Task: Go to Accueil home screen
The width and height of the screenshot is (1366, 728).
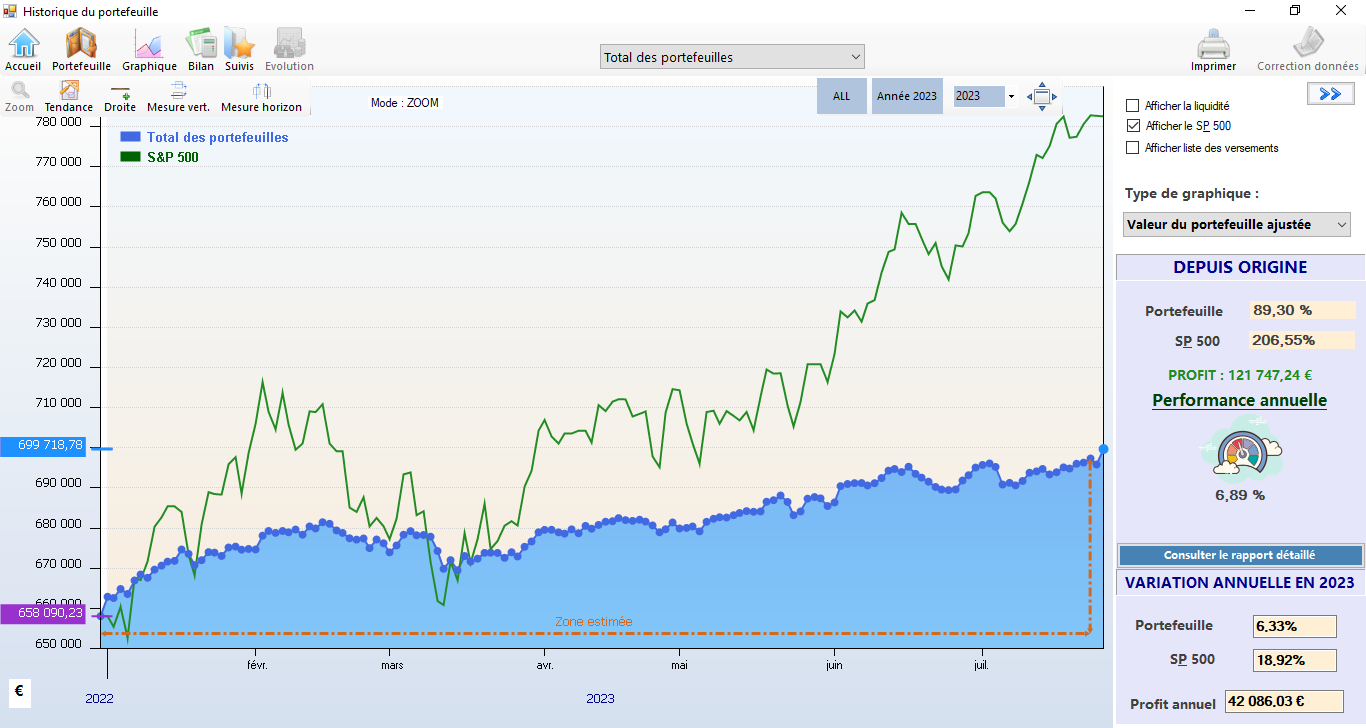Action: 23,49
